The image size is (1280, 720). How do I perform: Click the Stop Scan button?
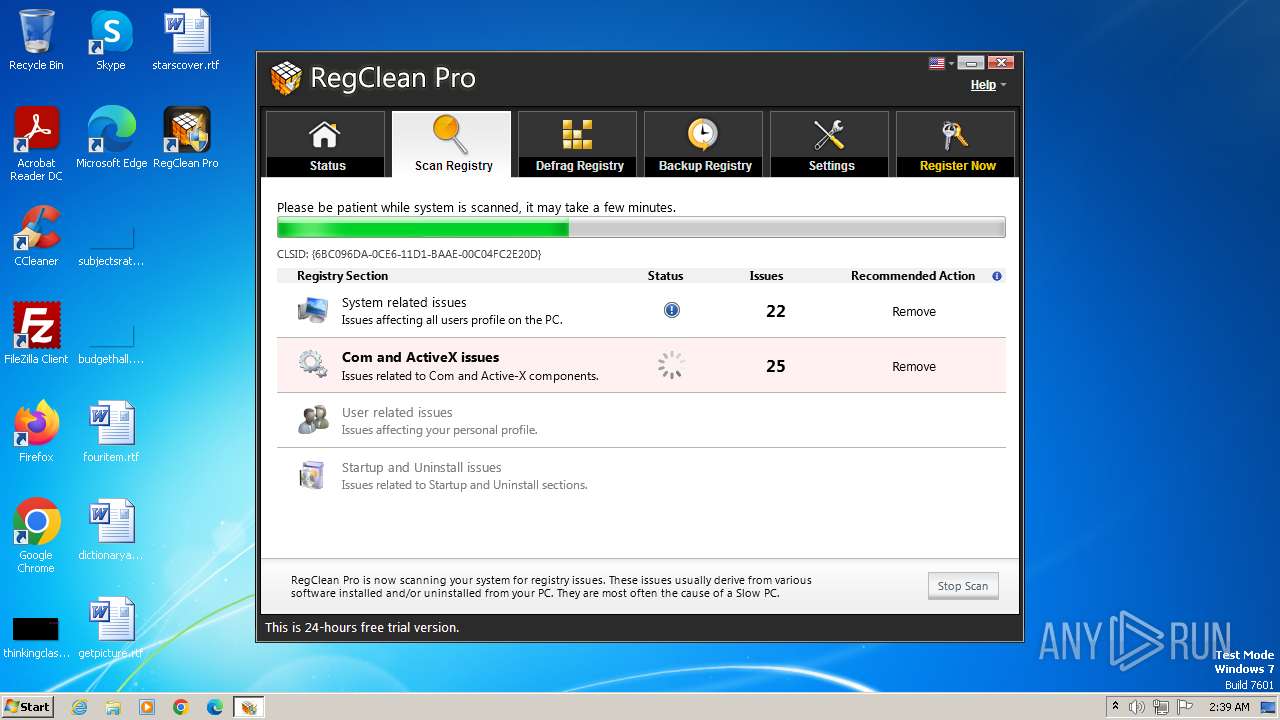(963, 586)
